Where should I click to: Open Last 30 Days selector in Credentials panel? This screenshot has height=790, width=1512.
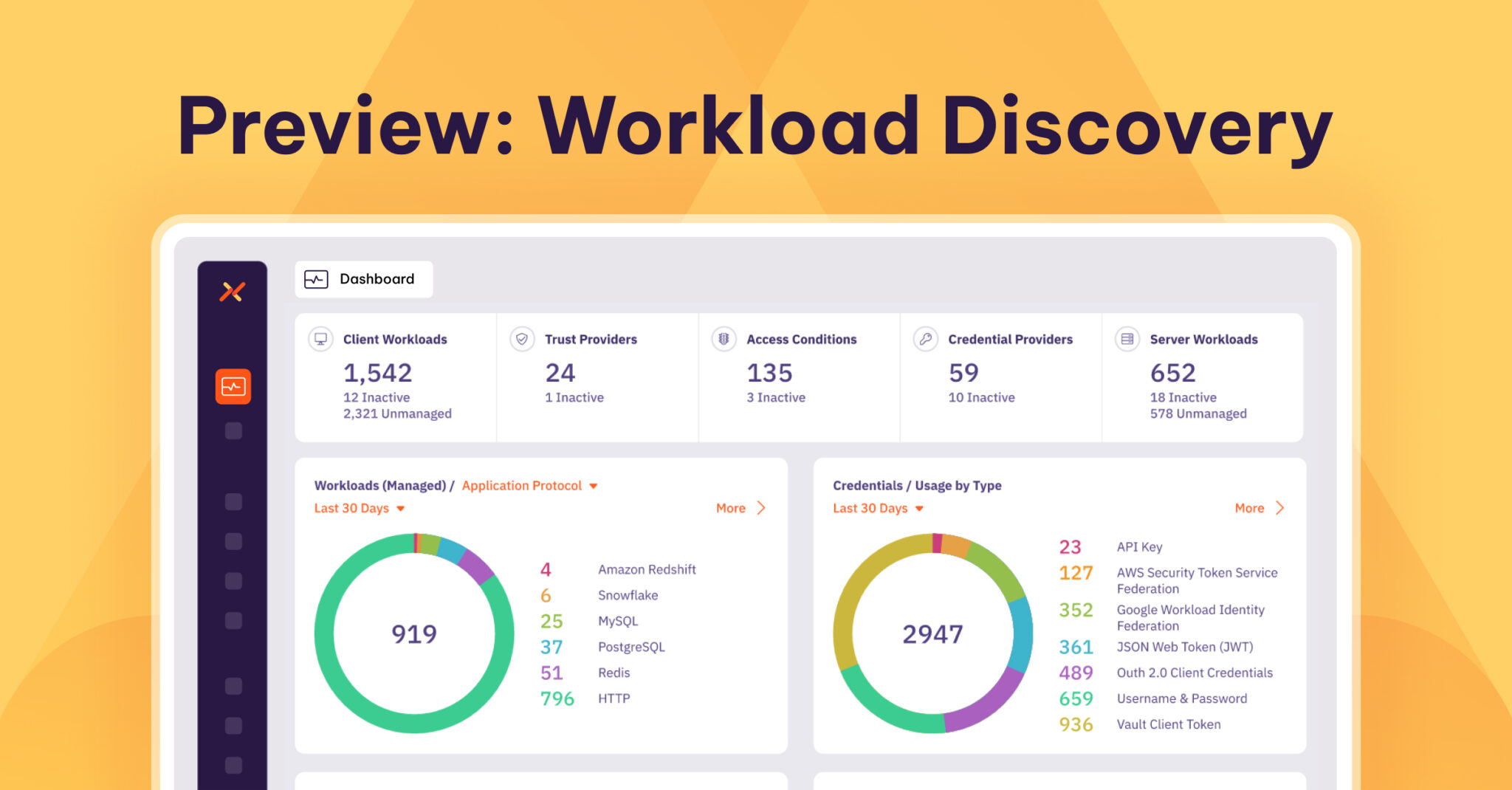point(878,508)
